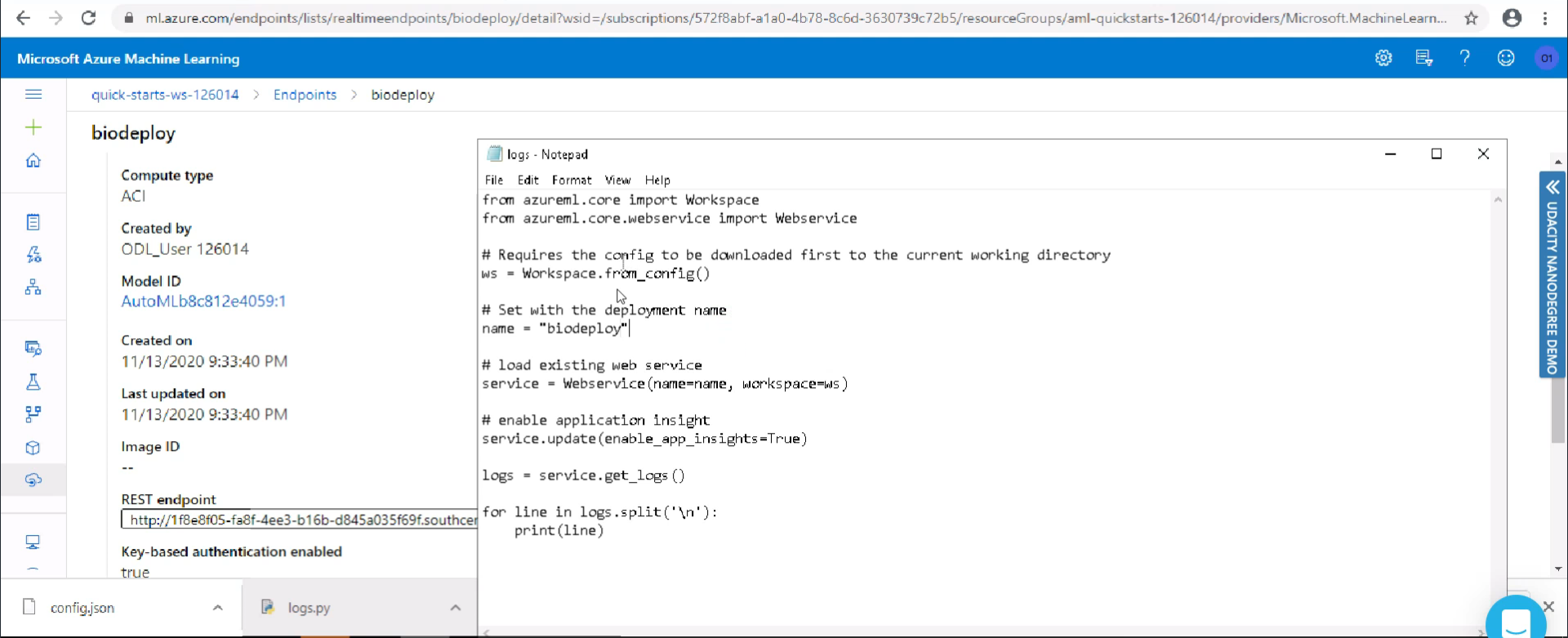Click the biodeploy page heading

click(133, 133)
